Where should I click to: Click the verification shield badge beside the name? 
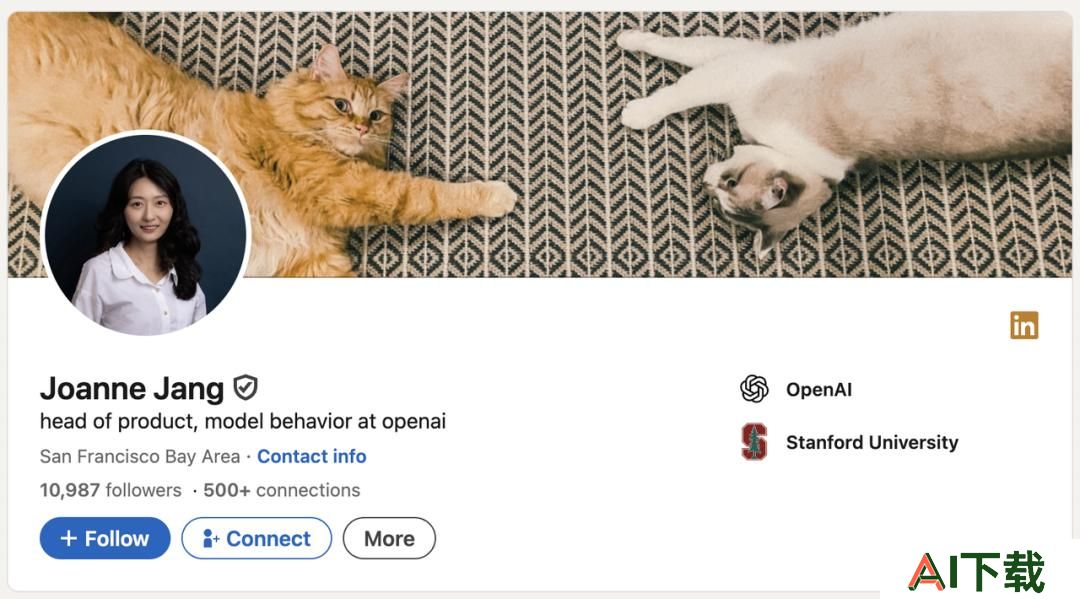(245, 388)
